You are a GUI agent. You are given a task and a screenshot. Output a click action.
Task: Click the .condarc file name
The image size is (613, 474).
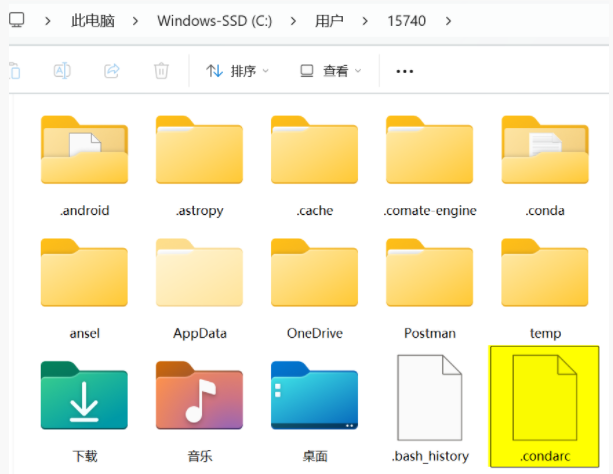pyautogui.click(x=545, y=456)
